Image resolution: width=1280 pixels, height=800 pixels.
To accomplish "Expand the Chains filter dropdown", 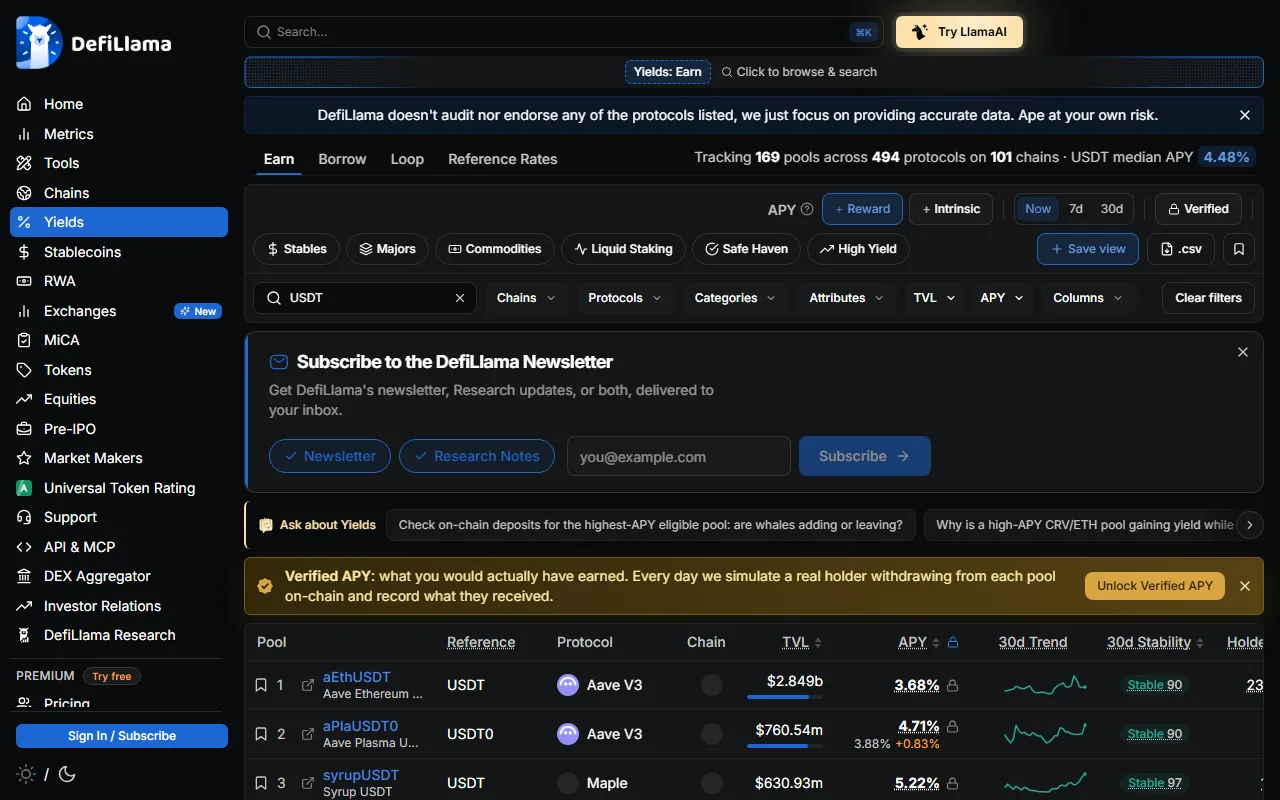I will 527,298.
